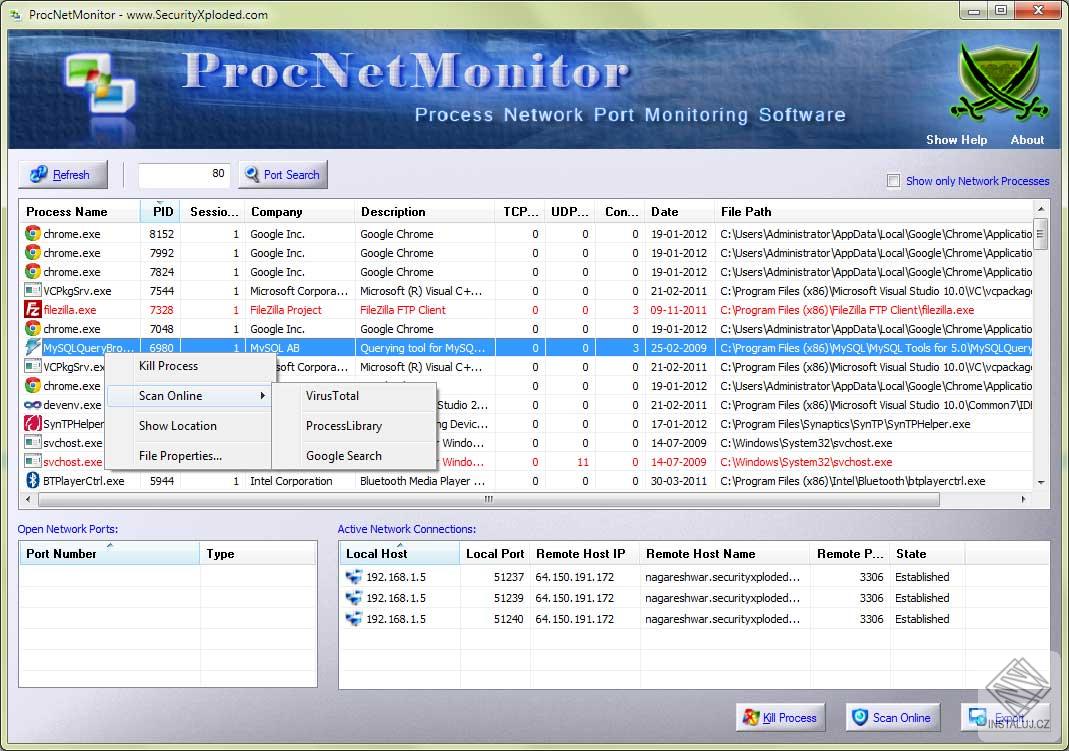This screenshot has height=751, width=1069.
Task: Click the FileZilla FTP Client description cell
Action: [403, 310]
